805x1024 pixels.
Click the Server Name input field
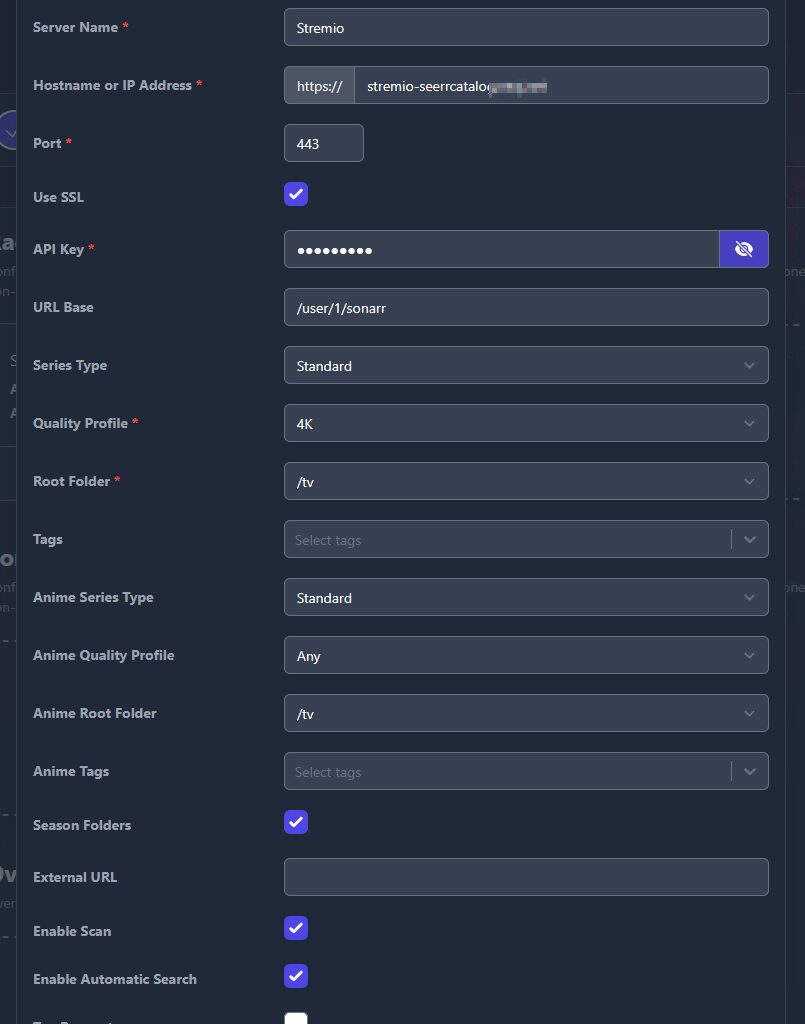point(526,28)
